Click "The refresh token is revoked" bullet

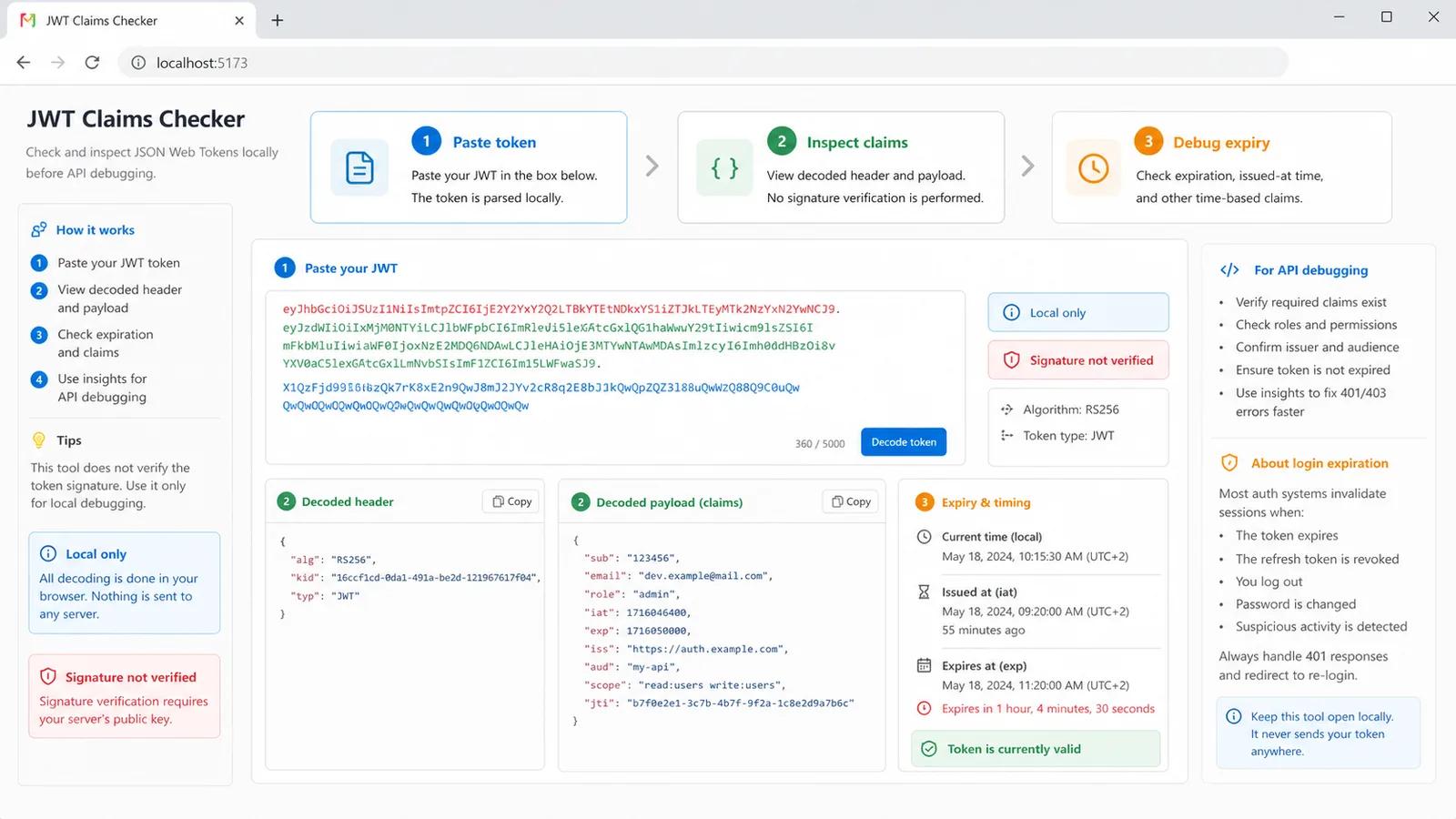pyautogui.click(x=1317, y=559)
